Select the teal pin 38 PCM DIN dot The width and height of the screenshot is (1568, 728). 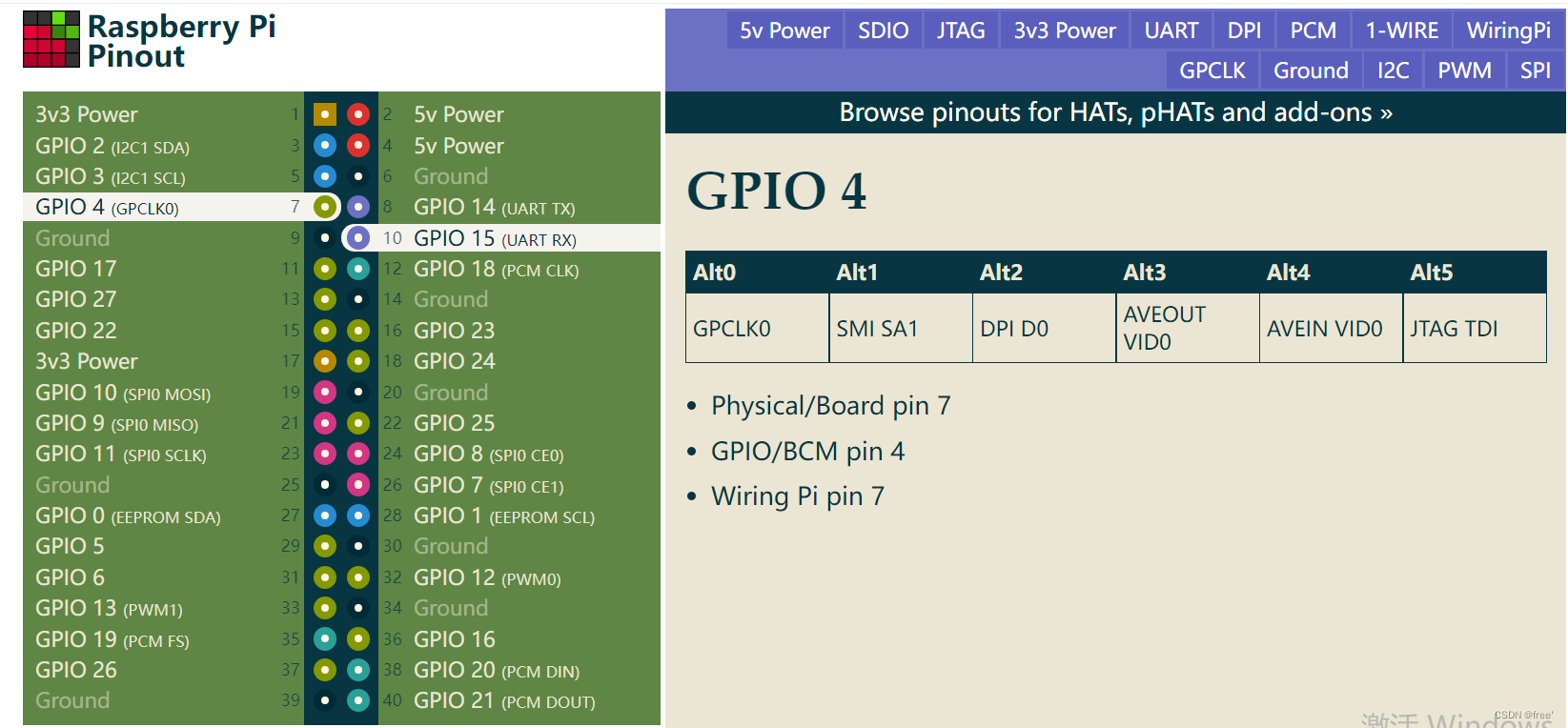pos(358,670)
